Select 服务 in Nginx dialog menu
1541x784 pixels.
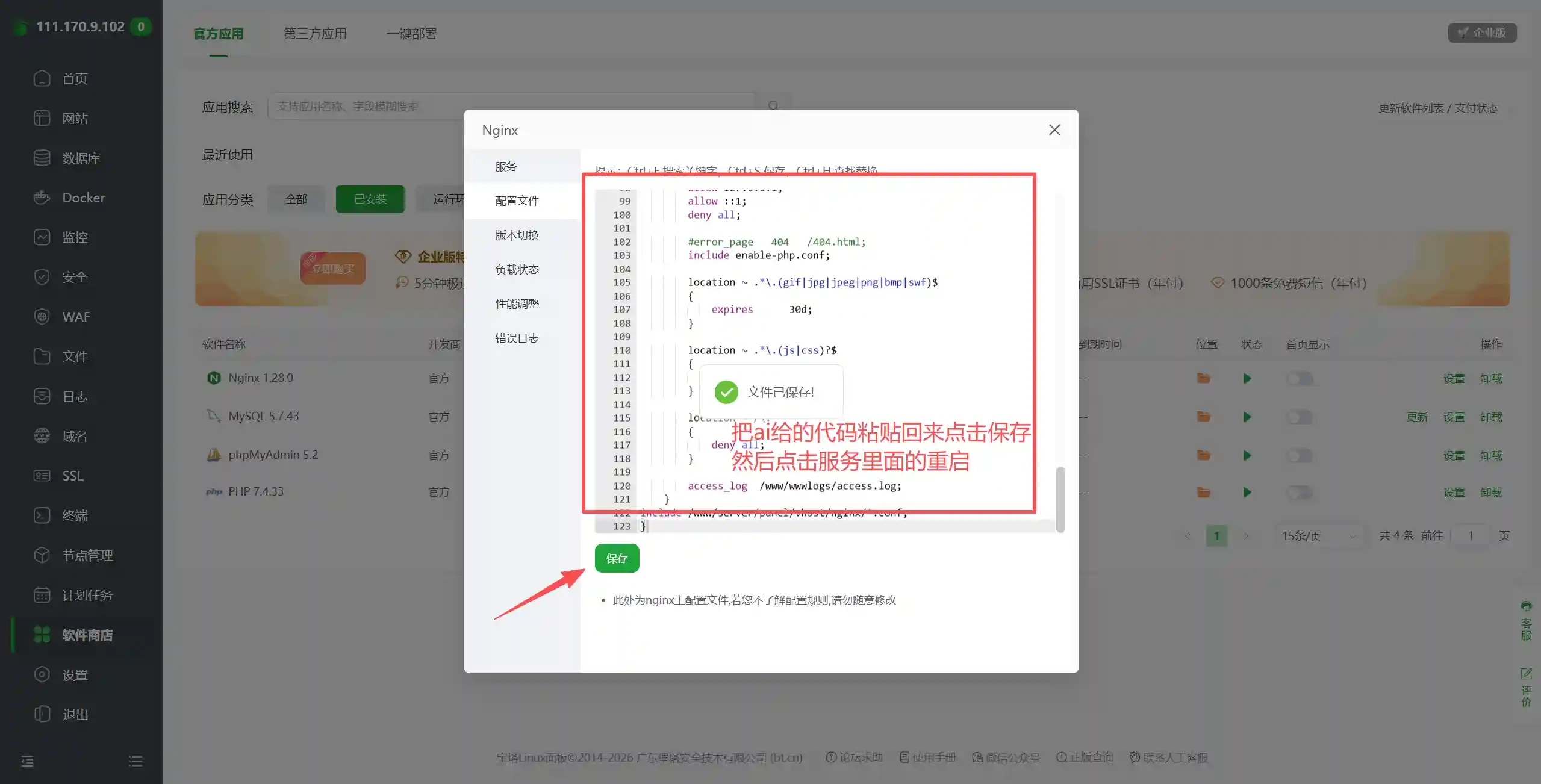tap(522, 166)
